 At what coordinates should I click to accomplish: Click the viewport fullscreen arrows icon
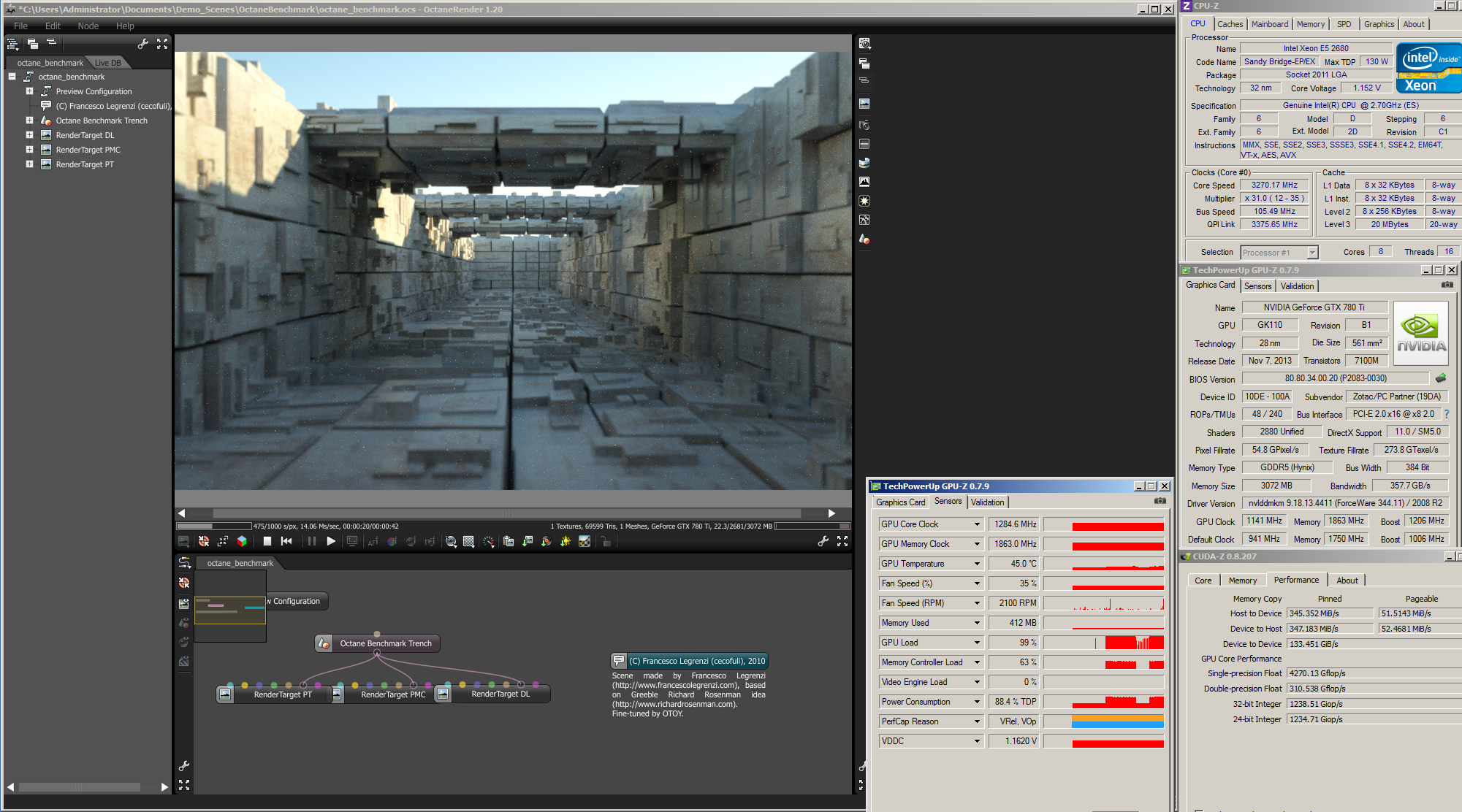pyautogui.click(x=842, y=541)
